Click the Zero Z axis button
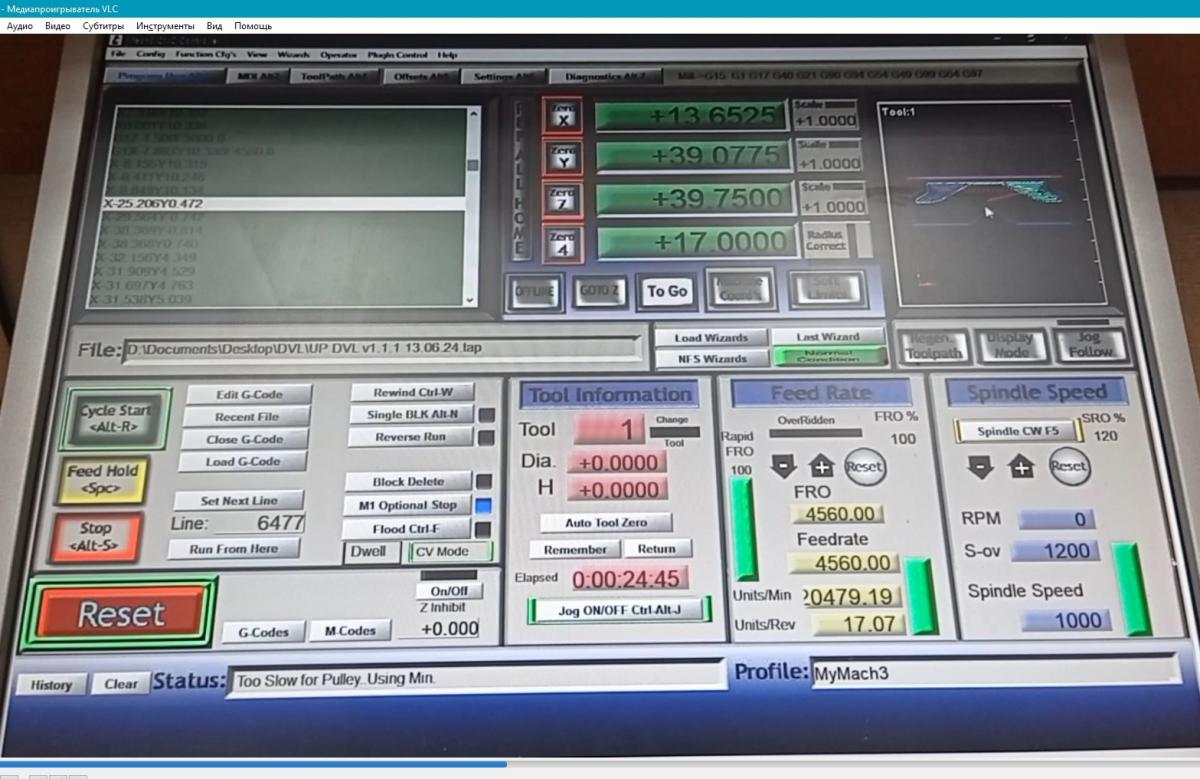Viewport: 1200px width, 779px height. click(x=562, y=201)
